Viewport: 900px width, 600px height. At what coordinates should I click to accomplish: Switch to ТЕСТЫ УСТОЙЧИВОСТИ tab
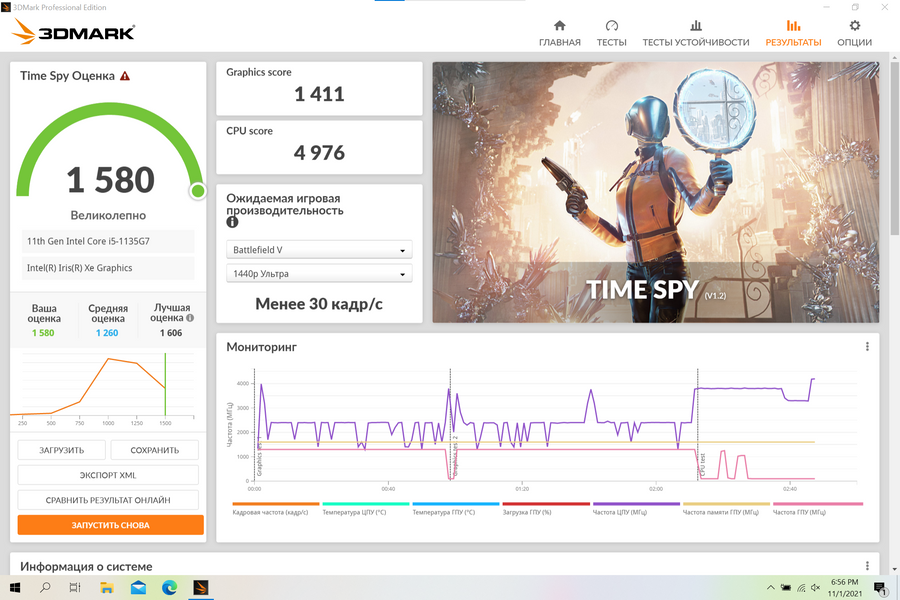tap(695, 33)
